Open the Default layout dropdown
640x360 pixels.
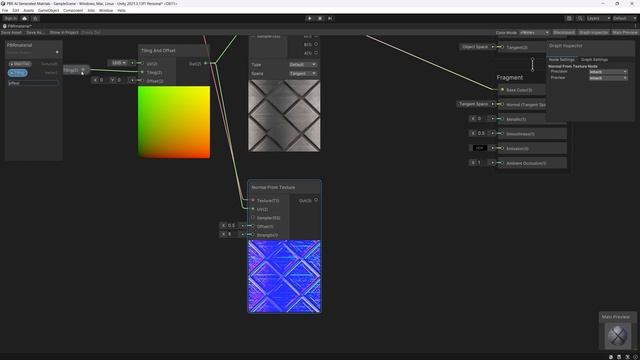tap(624, 18)
